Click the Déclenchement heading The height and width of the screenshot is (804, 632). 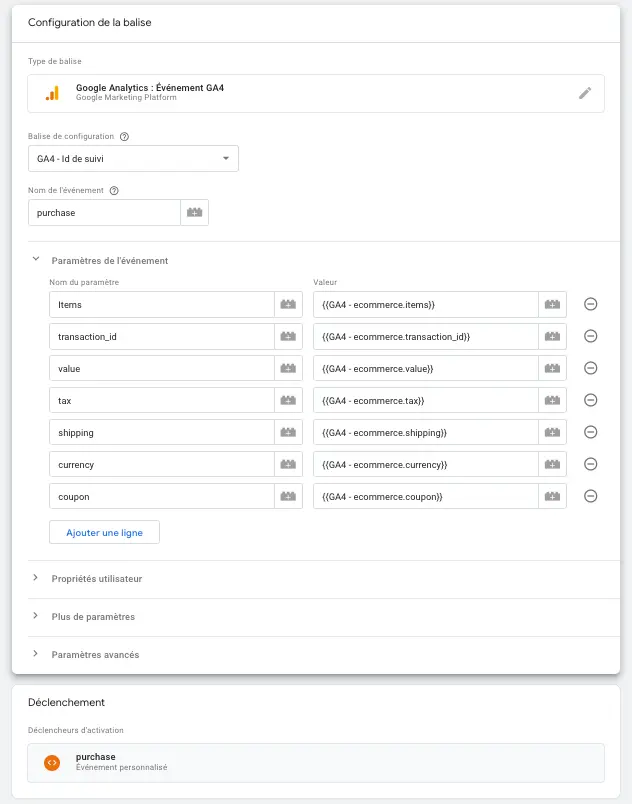click(66, 702)
